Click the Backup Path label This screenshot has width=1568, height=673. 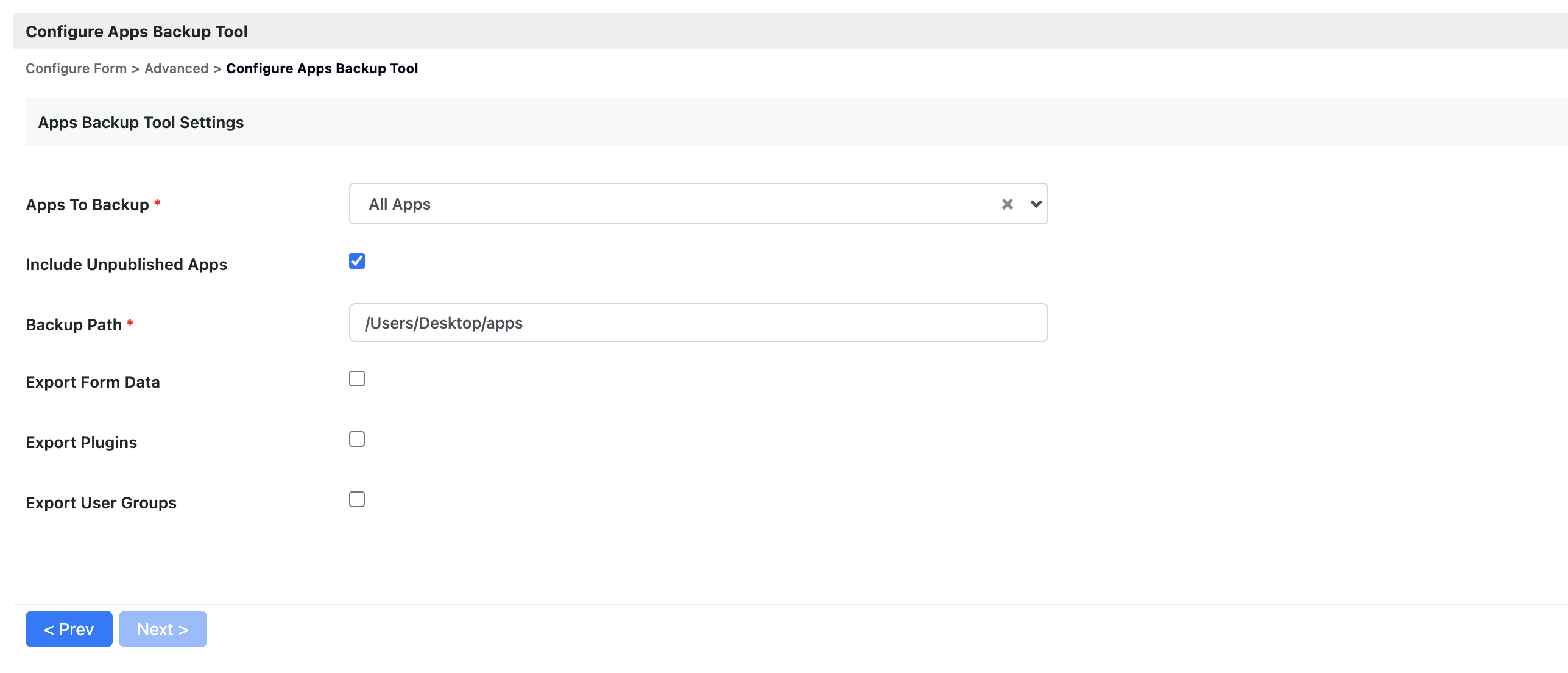(x=74, y=325)
